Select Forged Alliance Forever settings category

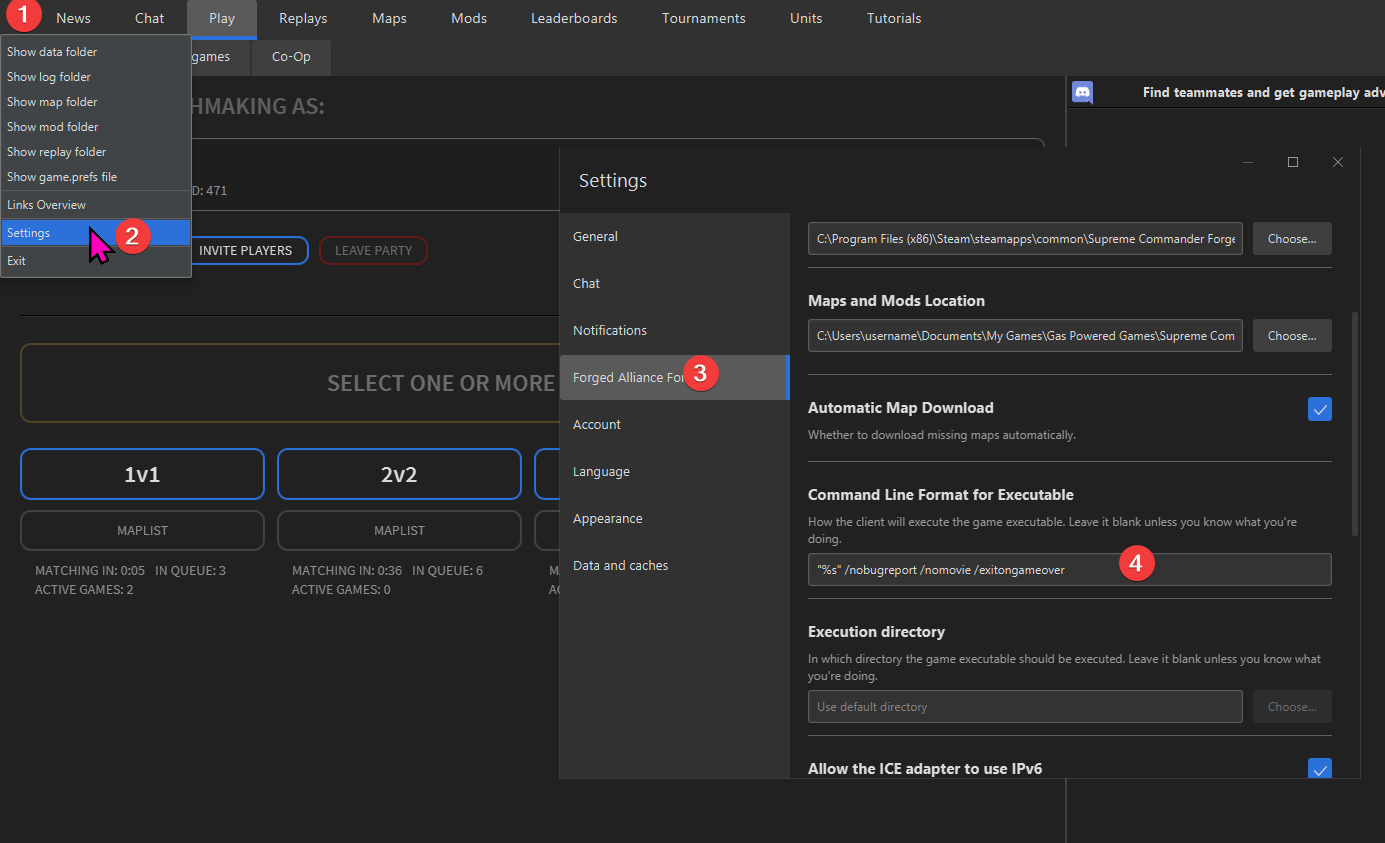click(674, 378)
